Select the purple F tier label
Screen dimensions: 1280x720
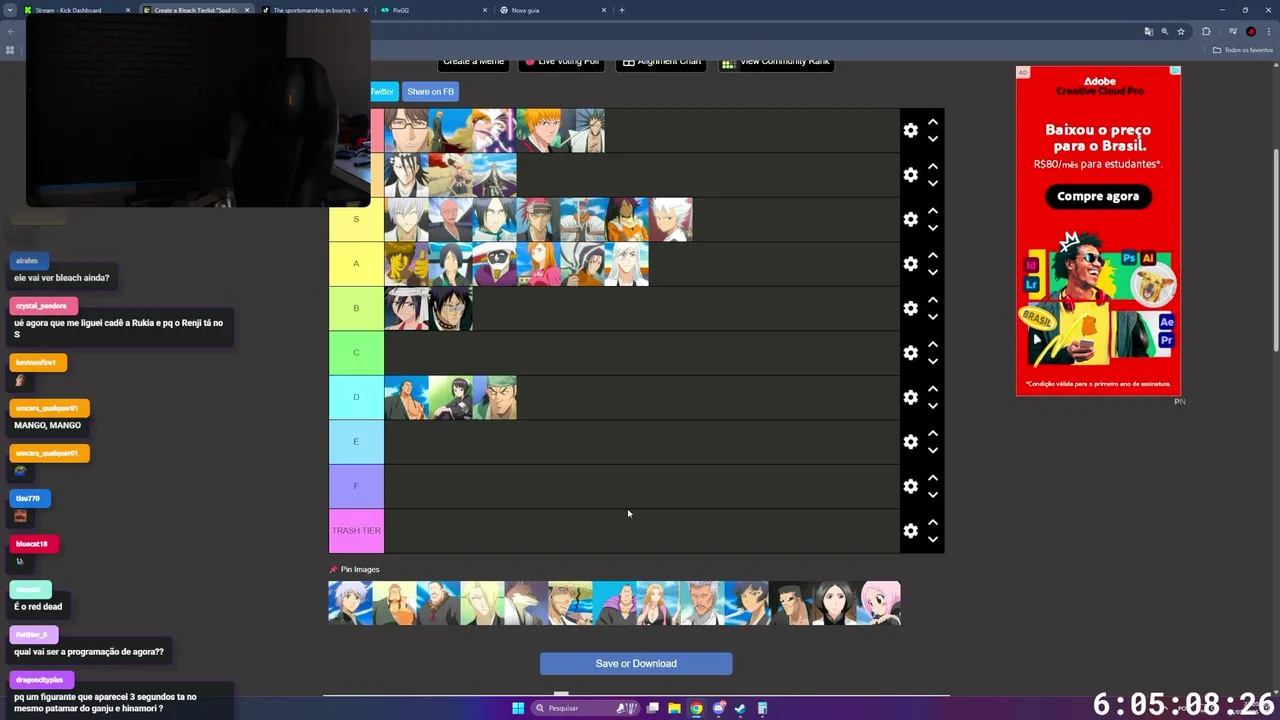[356, 486]
